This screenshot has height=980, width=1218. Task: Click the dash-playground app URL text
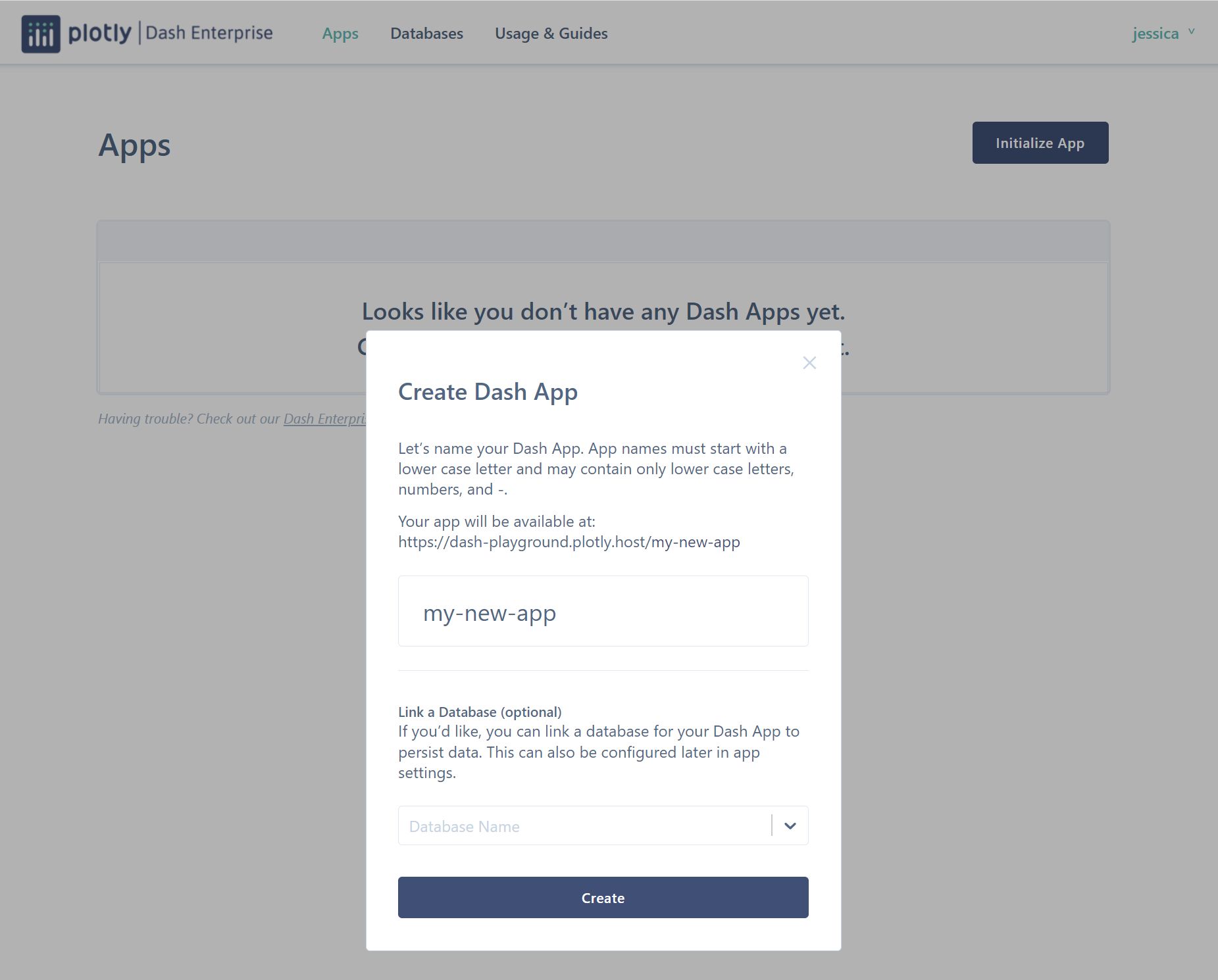click(569, 542)
